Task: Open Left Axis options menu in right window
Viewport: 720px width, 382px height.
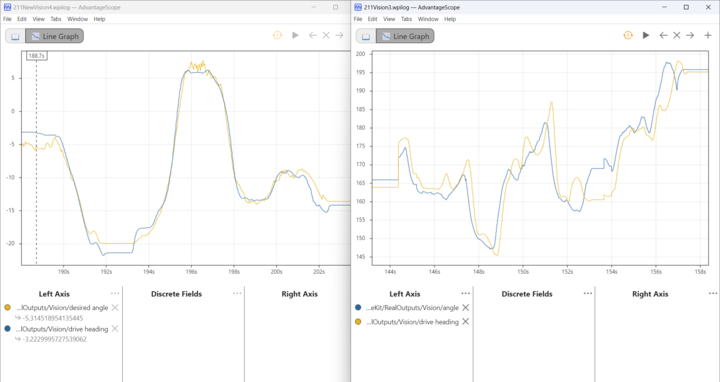Action: pyautogui.click(x=466, y=293)
